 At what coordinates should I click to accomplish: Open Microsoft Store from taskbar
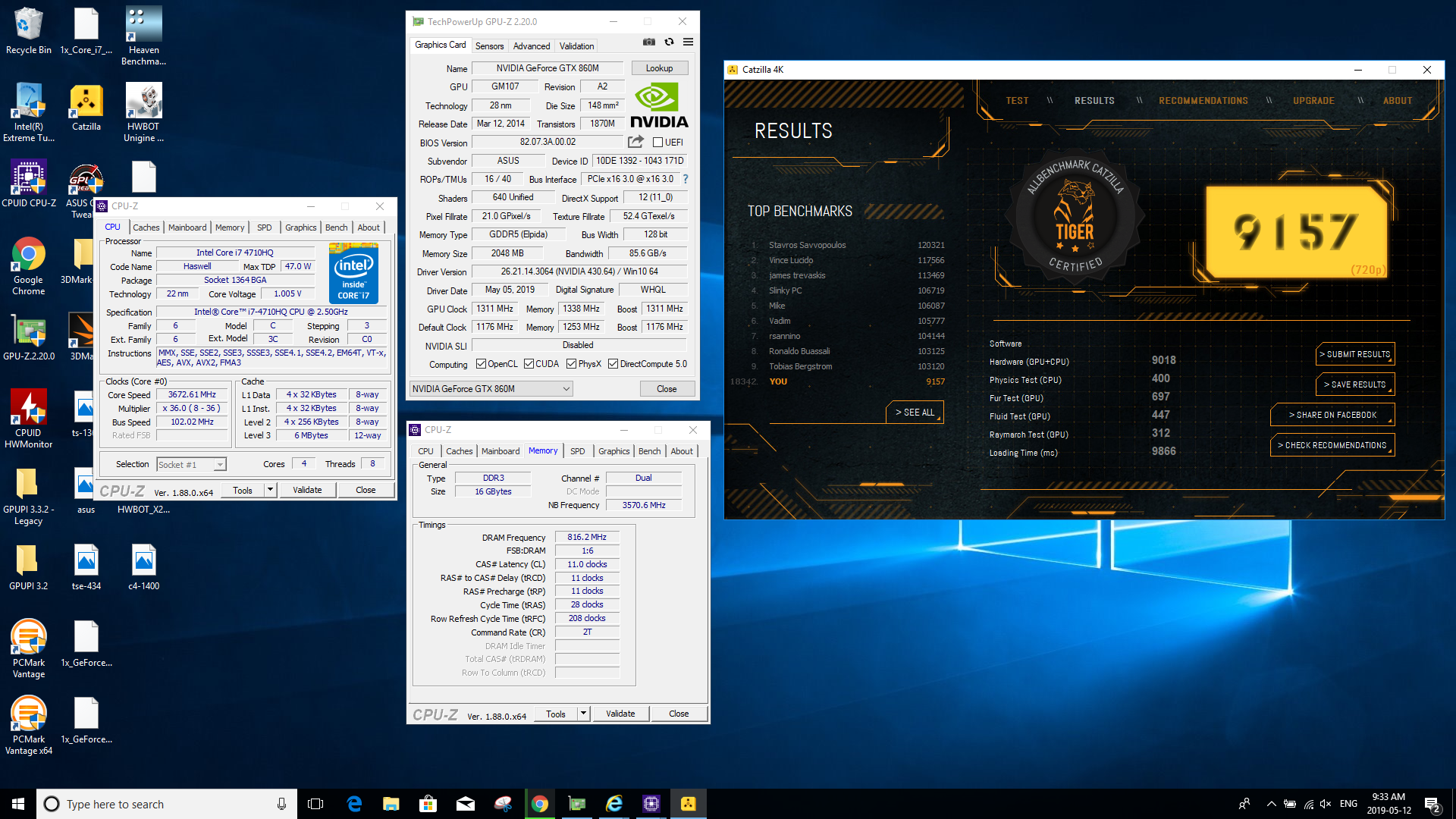point(428,804)
